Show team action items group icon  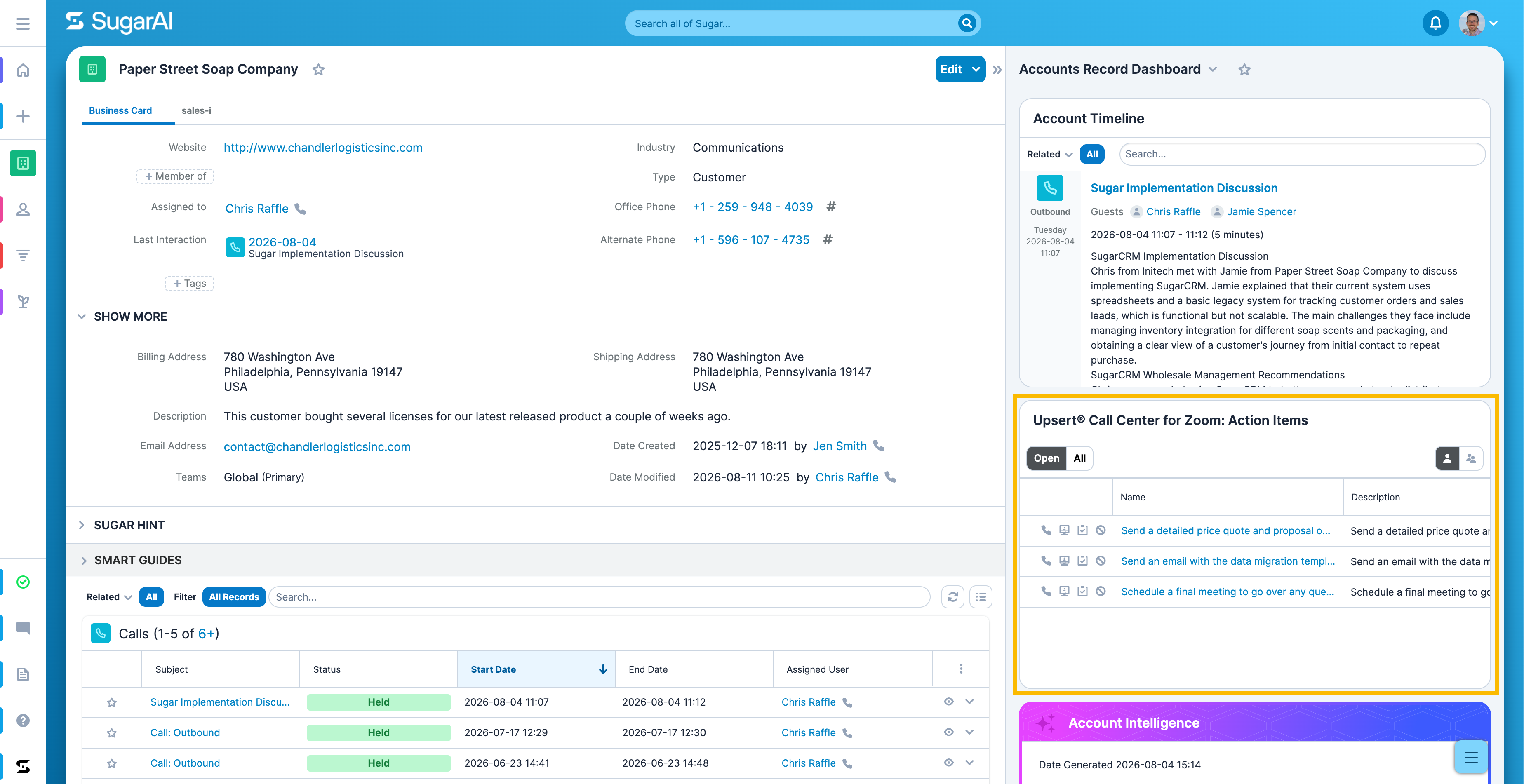click(1471, 458)
